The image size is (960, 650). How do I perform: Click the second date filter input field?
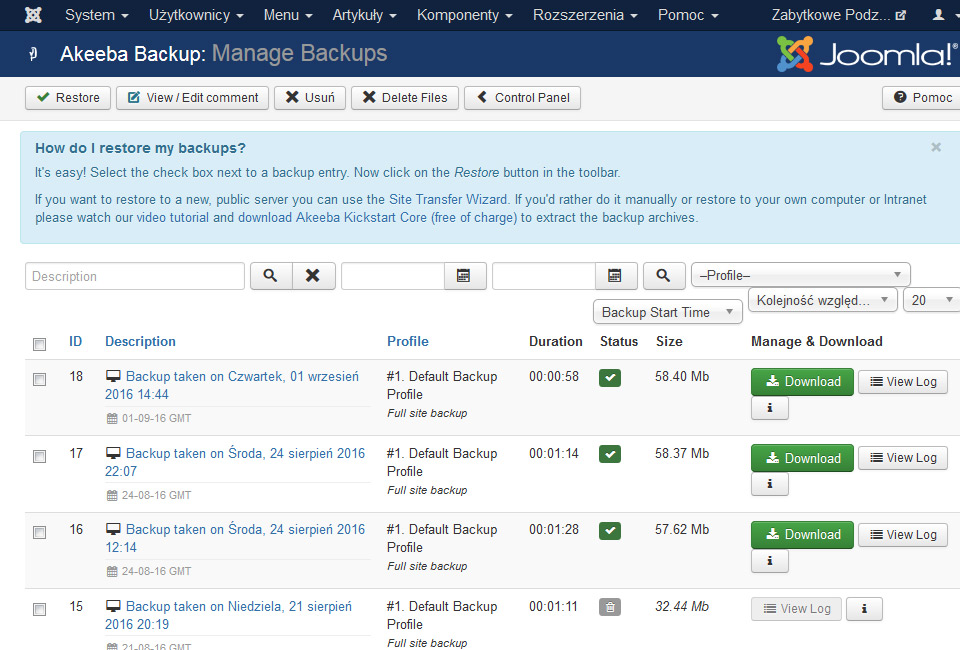click(x=544, y=276)
